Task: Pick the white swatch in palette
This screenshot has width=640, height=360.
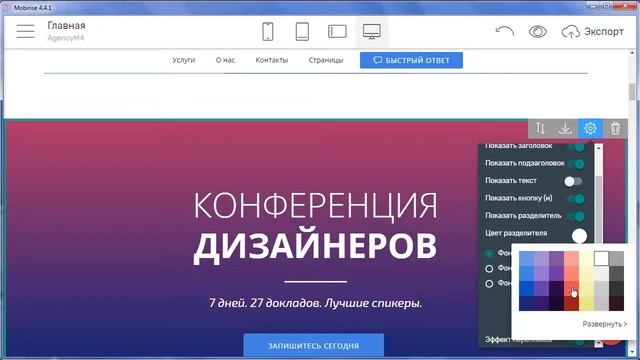Action: [601, 259]
